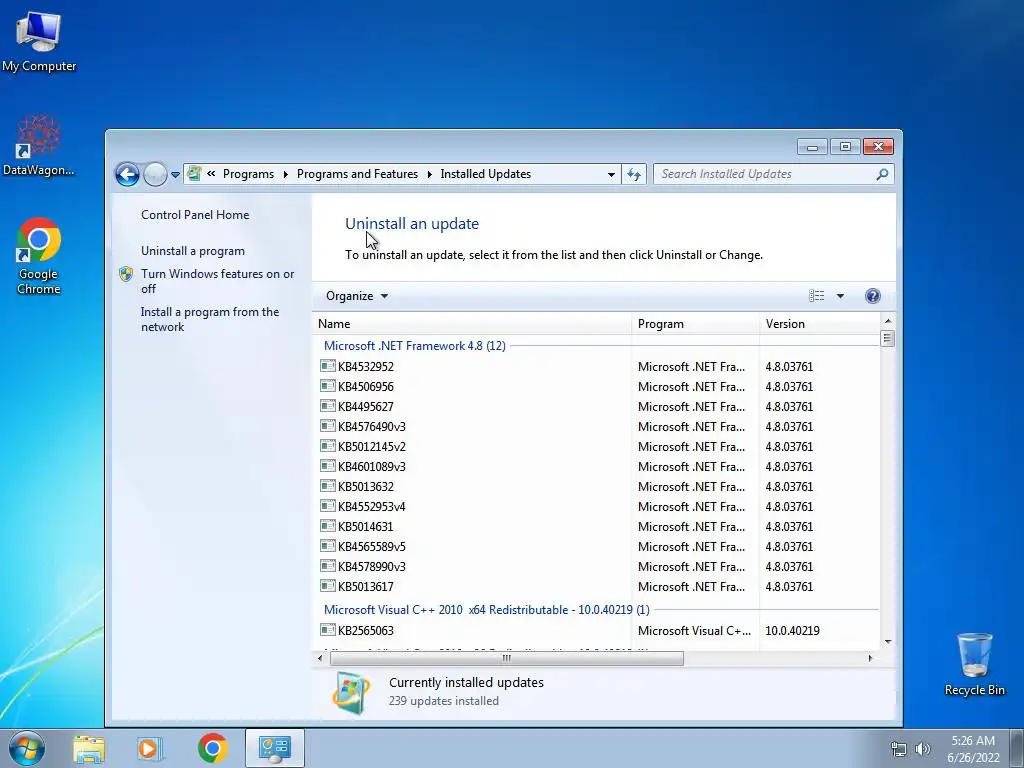1024x768 pixels.
Task: Open recent pages dropdown next to Forward
Action: [x=175, y=174]
